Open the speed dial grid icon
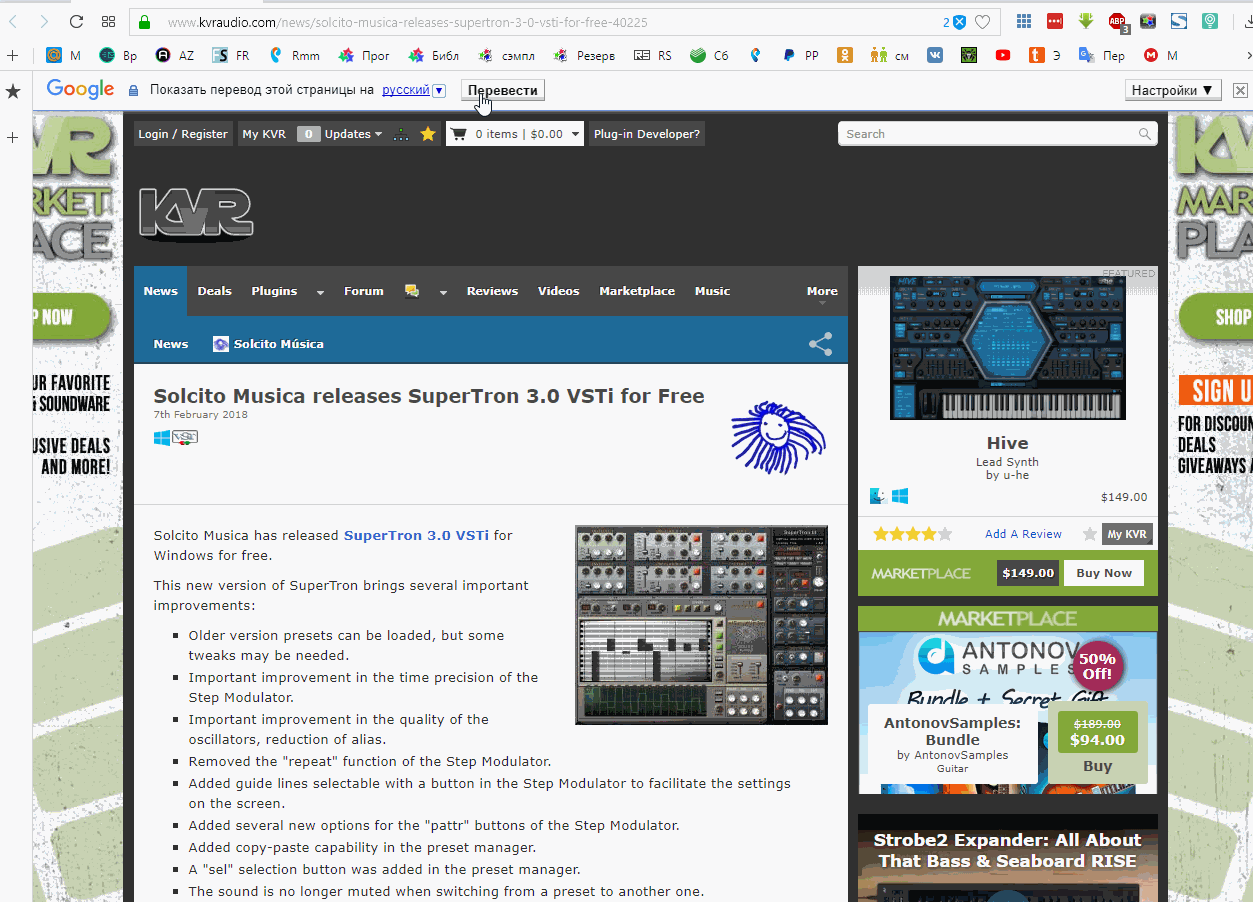 coord(109,22)
